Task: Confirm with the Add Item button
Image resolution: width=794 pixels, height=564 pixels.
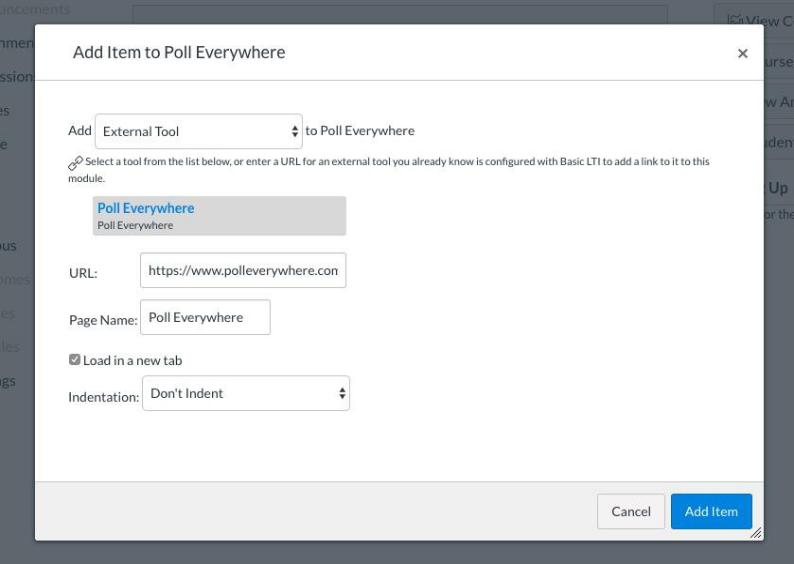Action: click(711, 511)
